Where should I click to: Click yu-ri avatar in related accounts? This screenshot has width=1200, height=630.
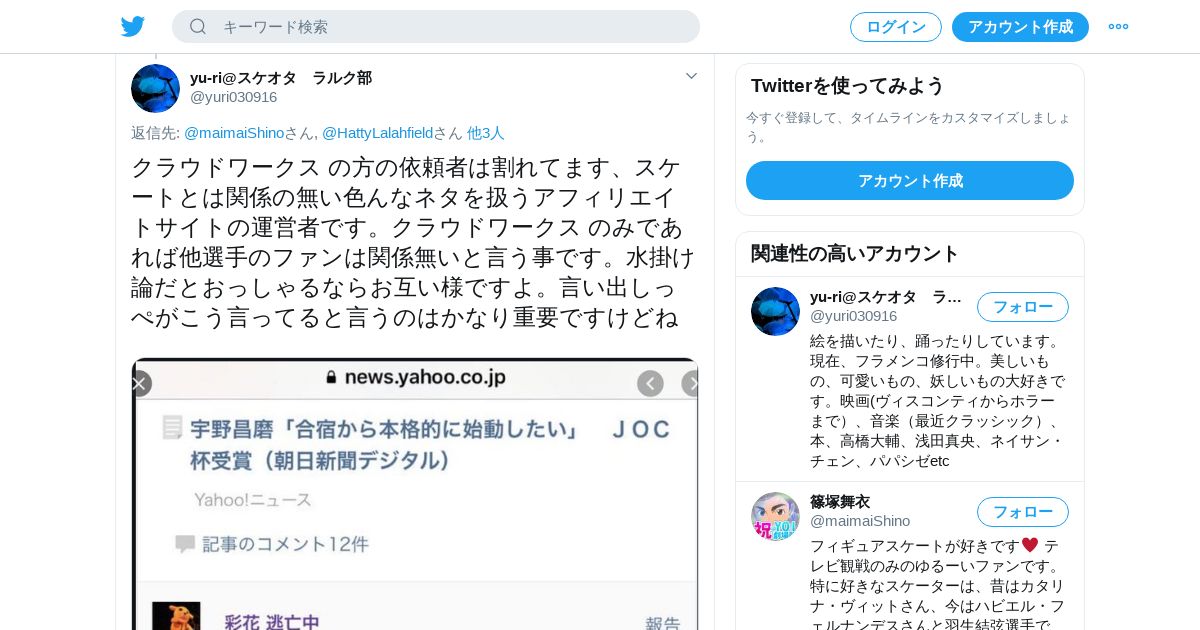click(x=775, y=311)
